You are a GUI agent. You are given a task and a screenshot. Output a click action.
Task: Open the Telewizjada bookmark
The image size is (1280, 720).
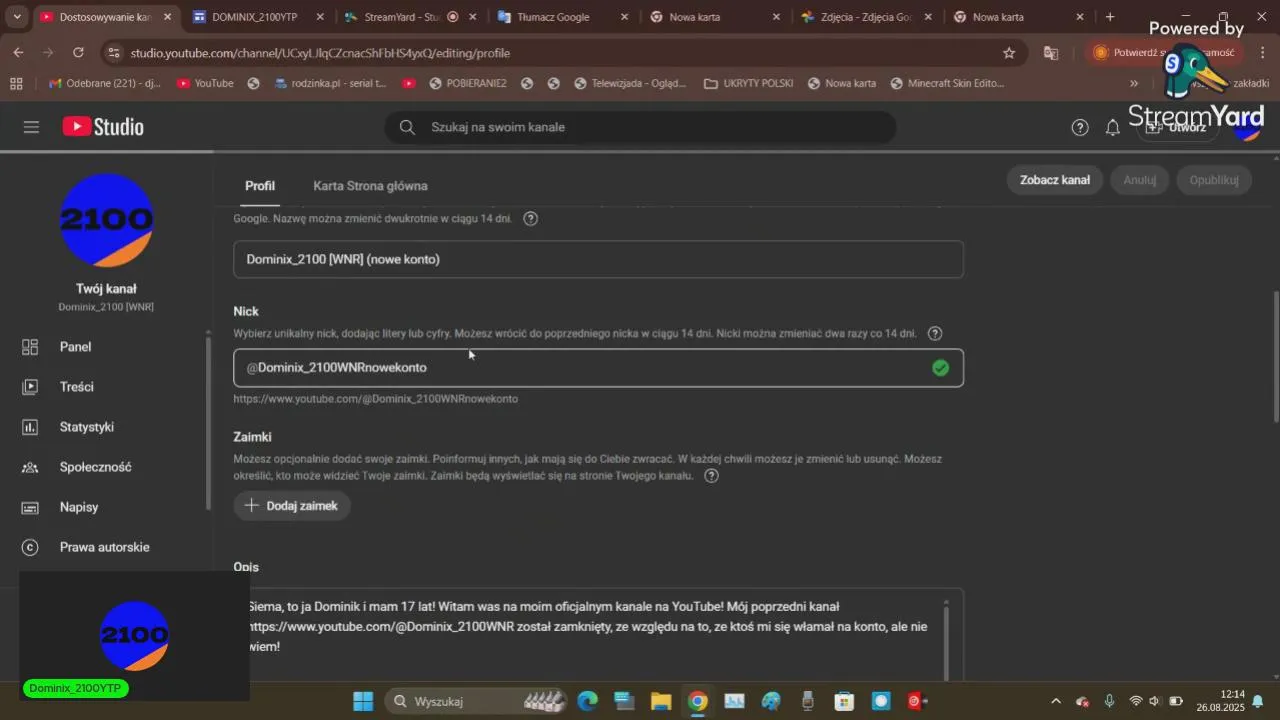pyautogui.click(x=630, y=83)
